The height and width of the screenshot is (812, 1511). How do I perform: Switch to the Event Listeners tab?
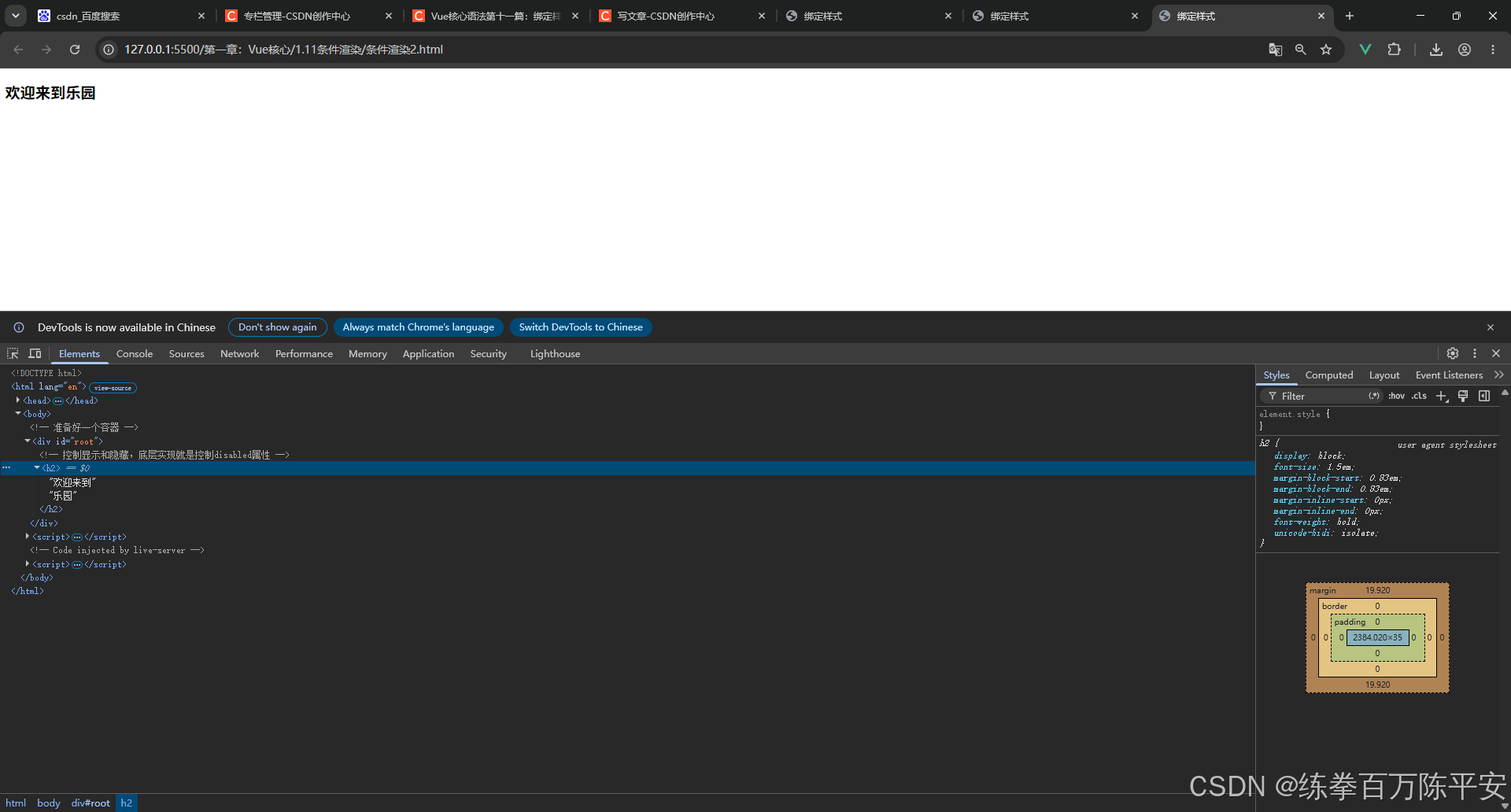1449,375
